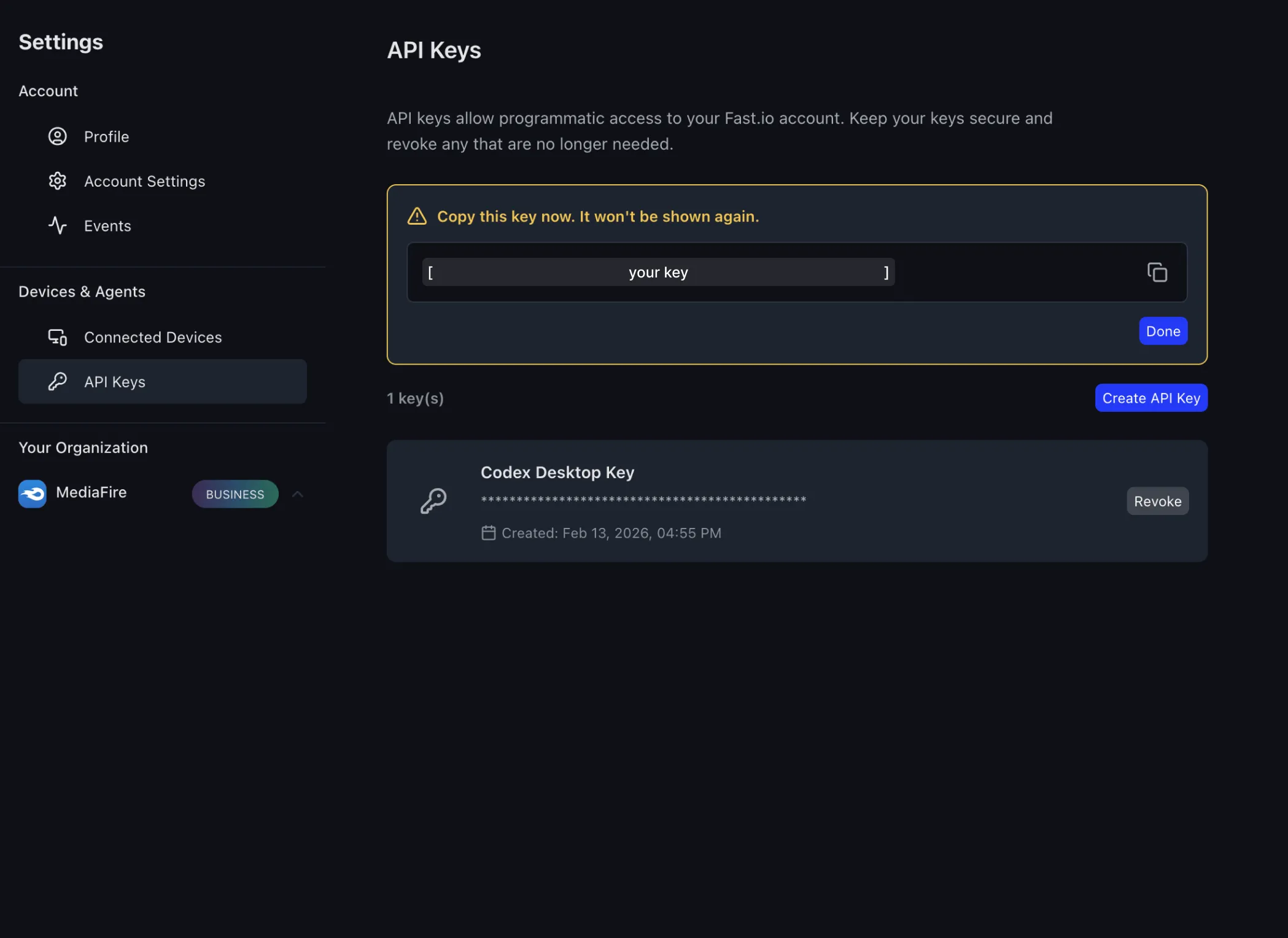Click the Connected Devices icon
Image resolution: width=1288 pixels, height=938 pixels.
click(x=57, y=337)
